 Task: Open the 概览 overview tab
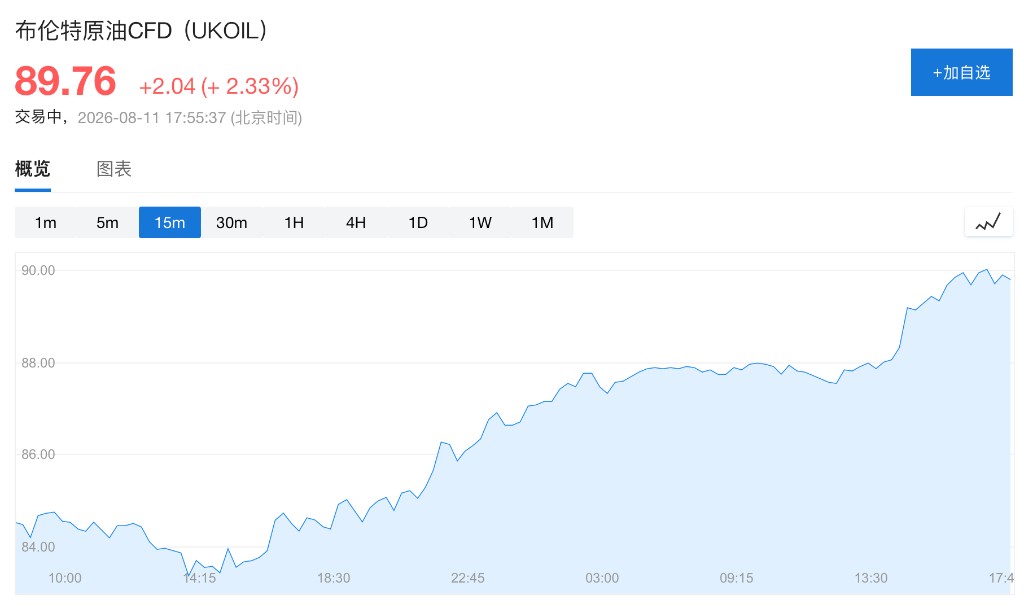(33, 169)
